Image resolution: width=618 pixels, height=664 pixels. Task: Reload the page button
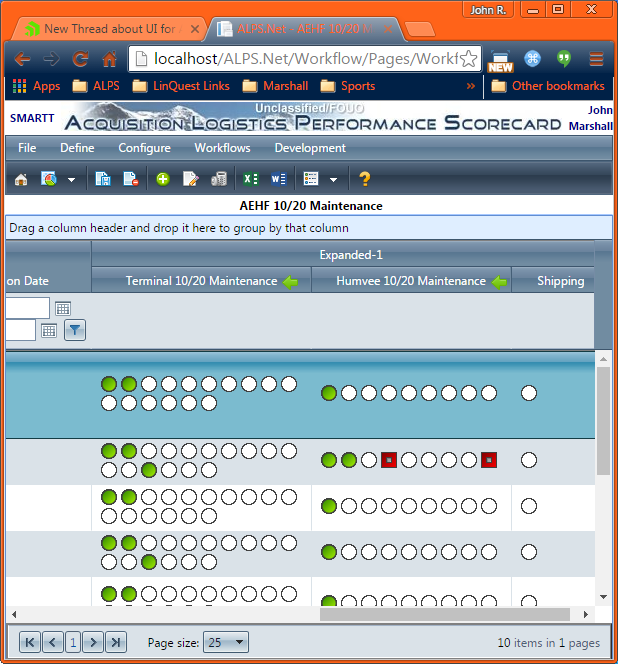click(x=80, y=58)
